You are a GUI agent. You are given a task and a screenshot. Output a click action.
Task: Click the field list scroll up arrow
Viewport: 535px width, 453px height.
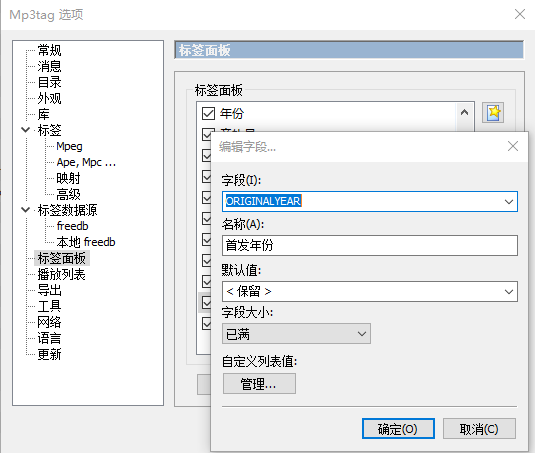pos(464,113)
